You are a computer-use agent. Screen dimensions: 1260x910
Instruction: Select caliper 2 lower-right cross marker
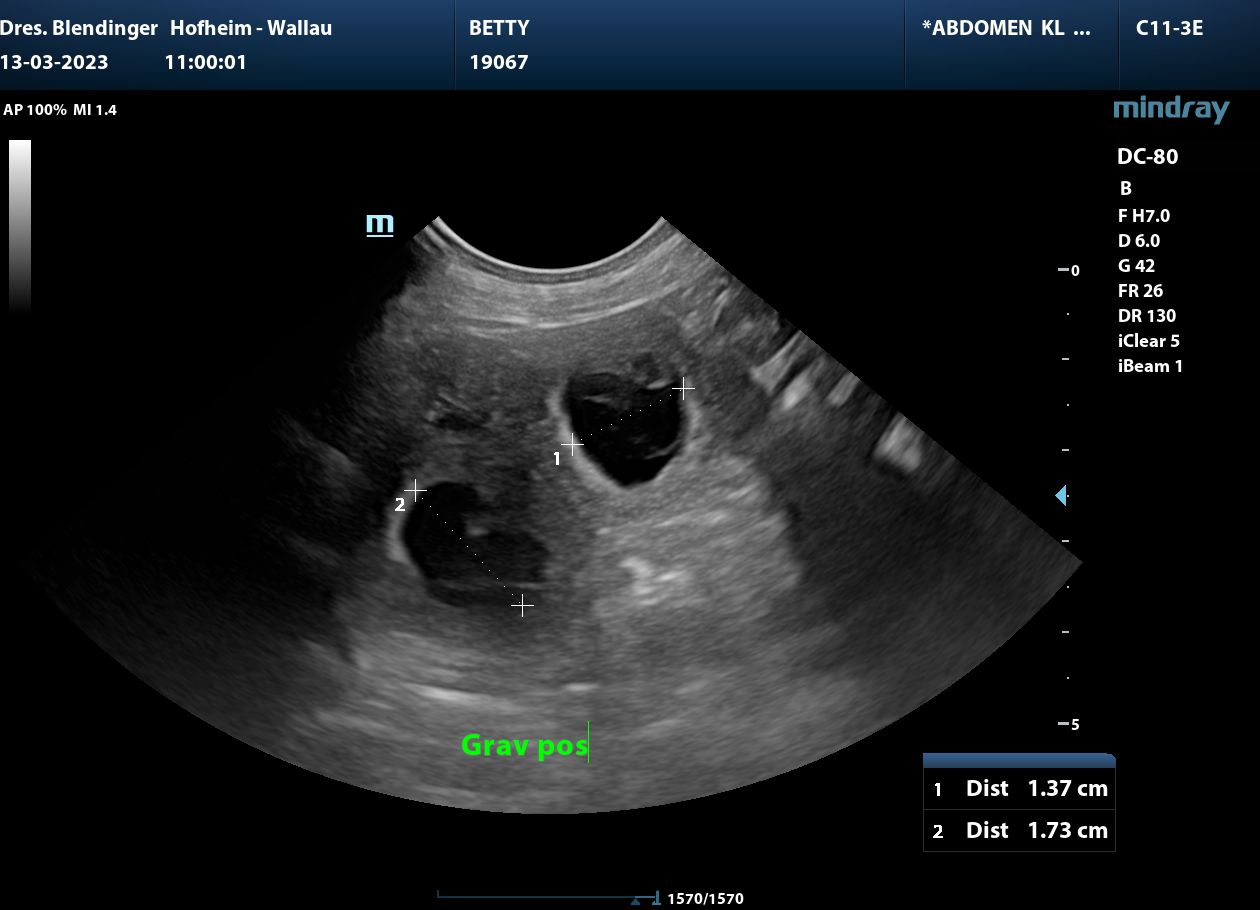(522, 605)
